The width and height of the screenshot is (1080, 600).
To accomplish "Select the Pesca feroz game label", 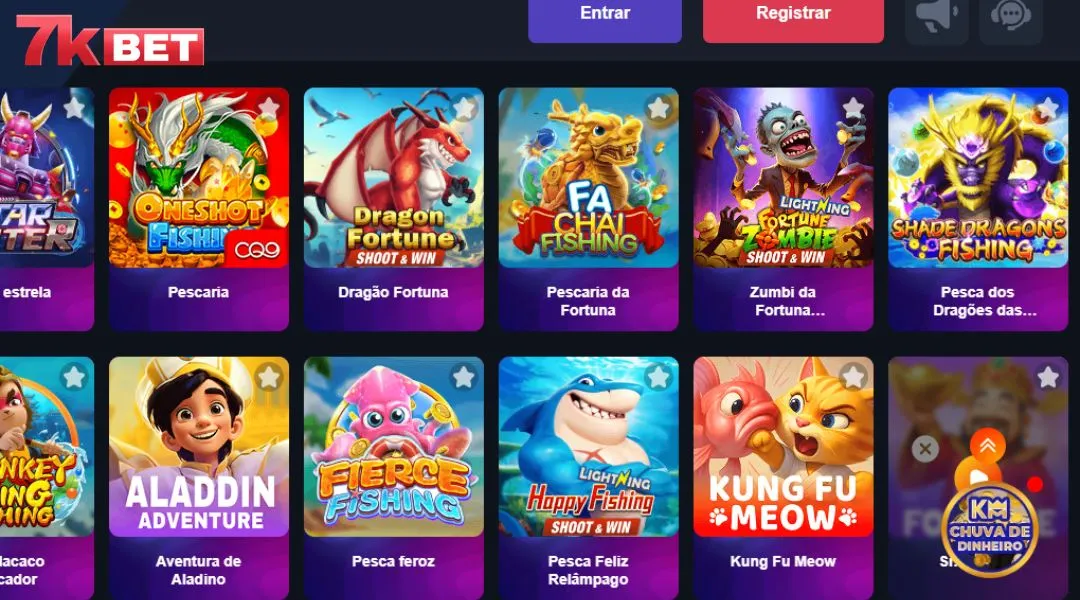I will click(393, 561).
